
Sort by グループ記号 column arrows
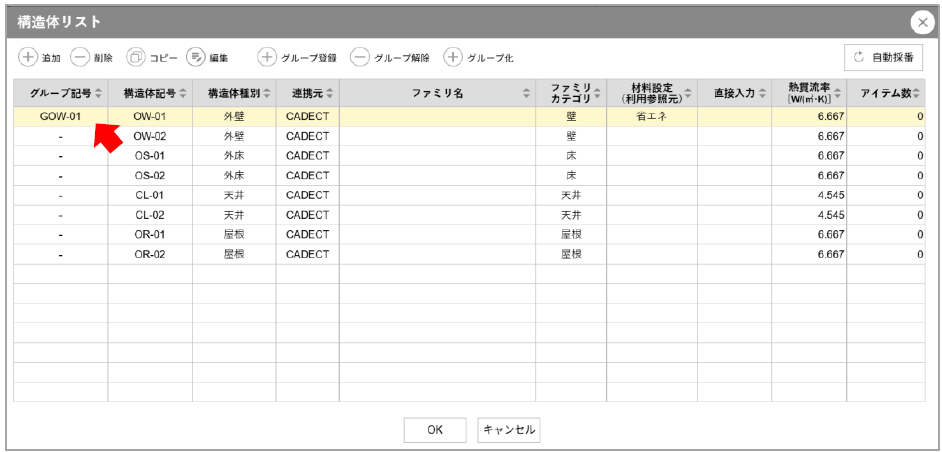coord(98,93)
